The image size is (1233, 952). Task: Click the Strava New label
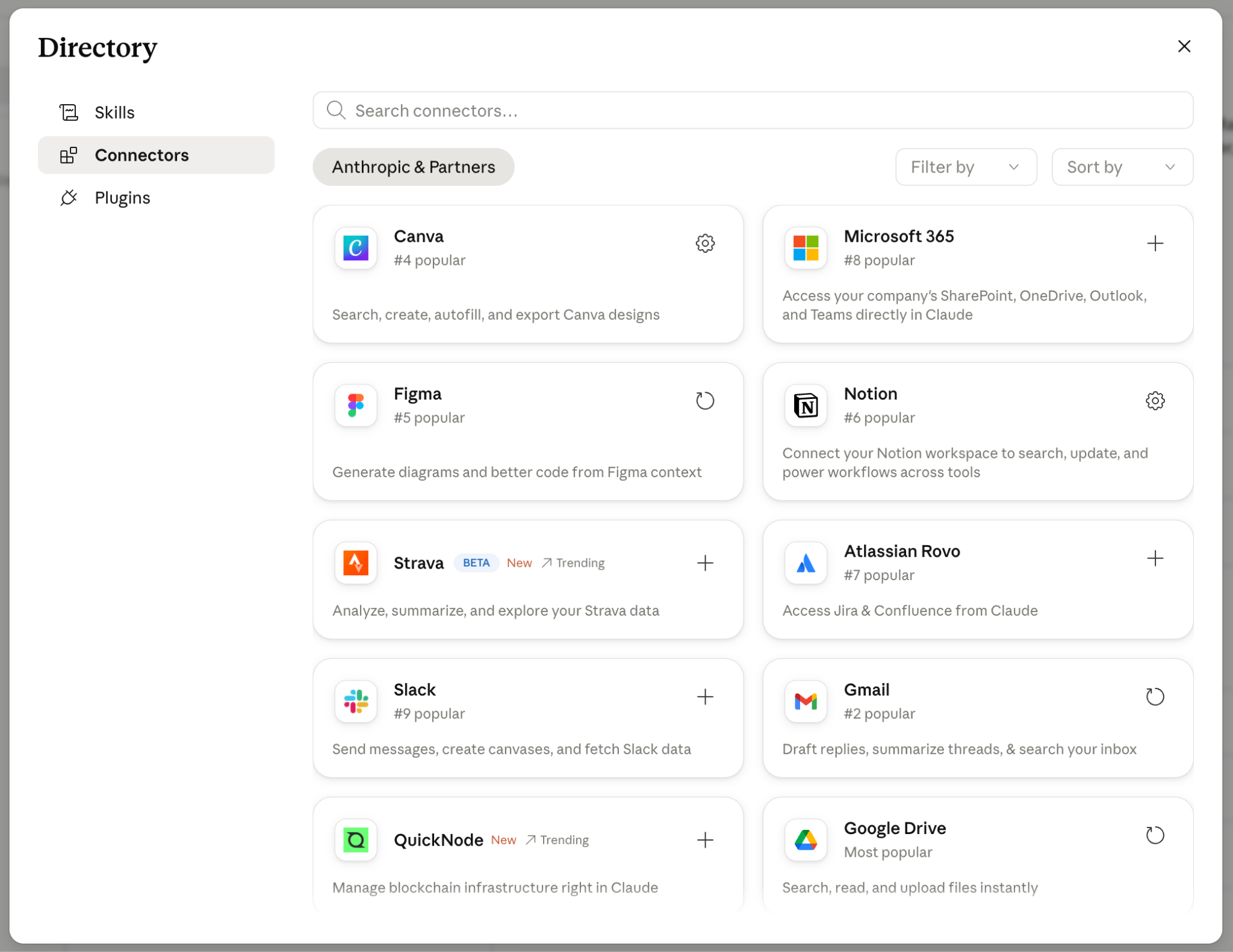point(519,563)
